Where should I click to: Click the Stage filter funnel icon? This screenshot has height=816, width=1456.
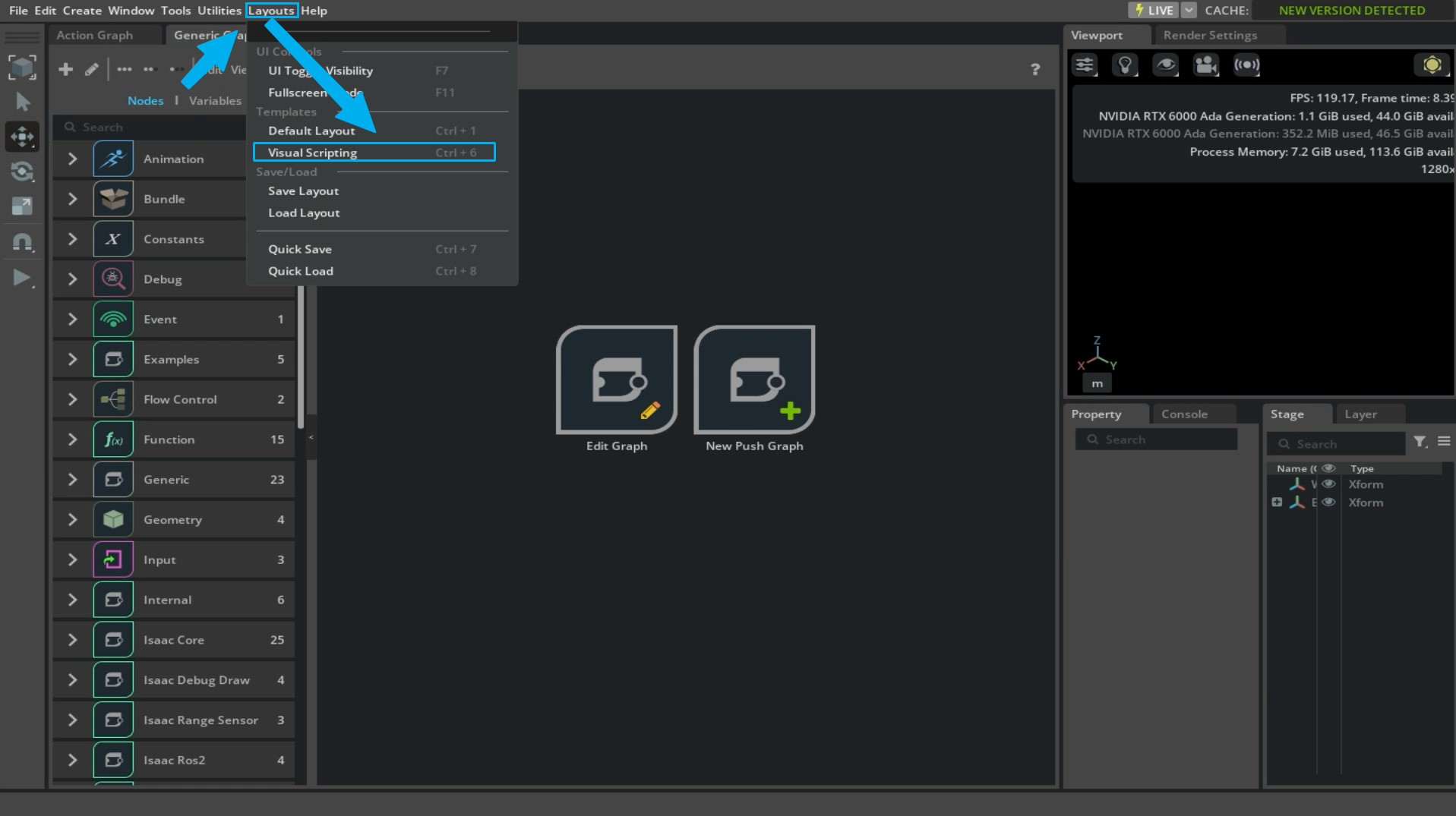[1420, 442]
